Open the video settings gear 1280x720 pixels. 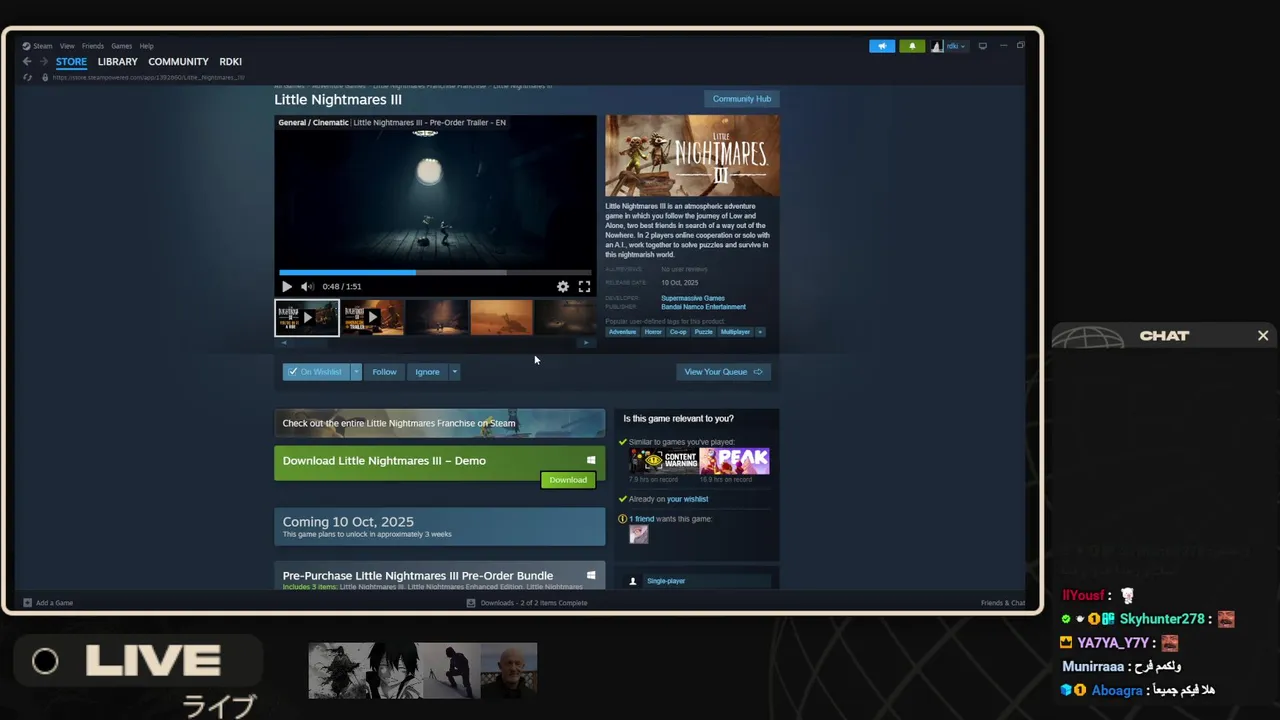563,287
